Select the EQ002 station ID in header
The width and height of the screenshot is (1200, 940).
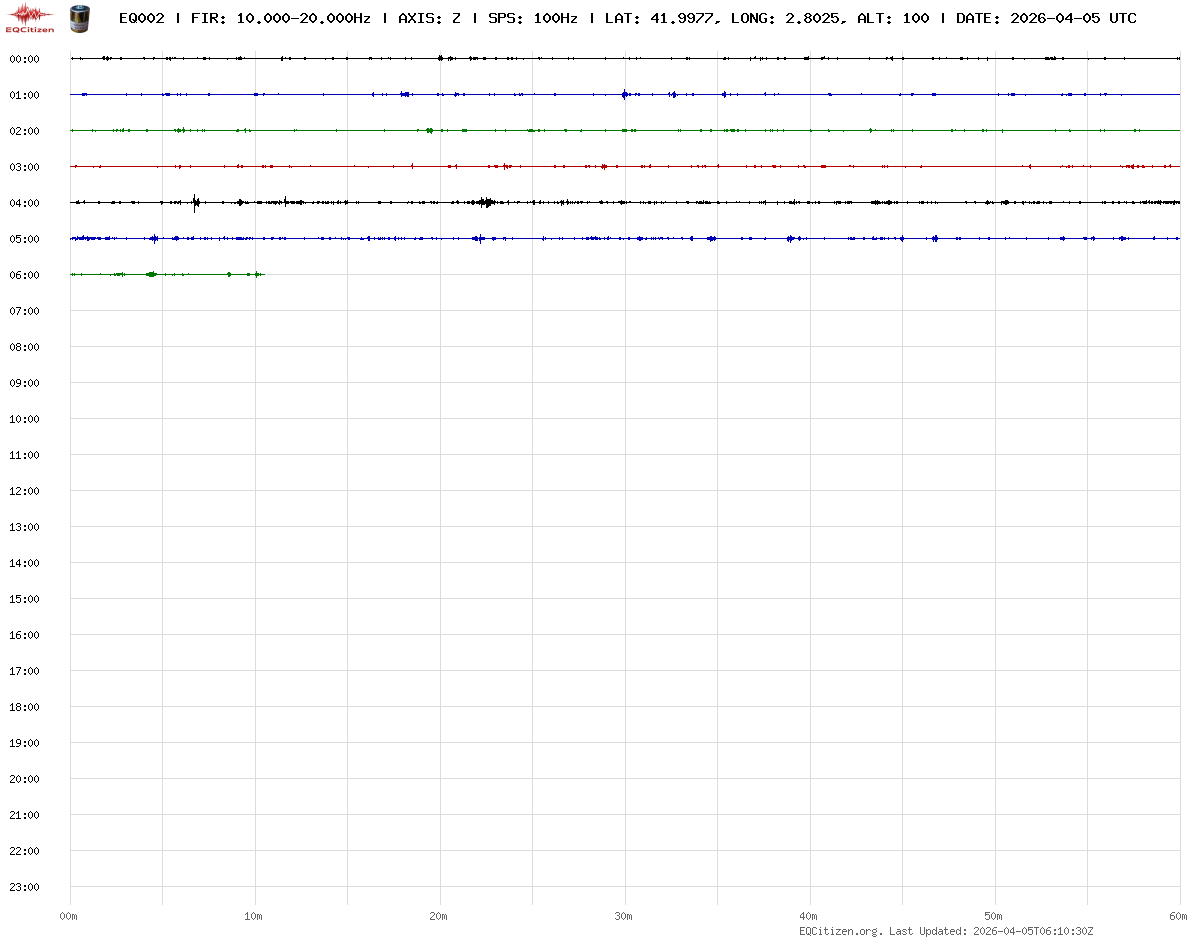pyautogui.click(x=142, y=18)
